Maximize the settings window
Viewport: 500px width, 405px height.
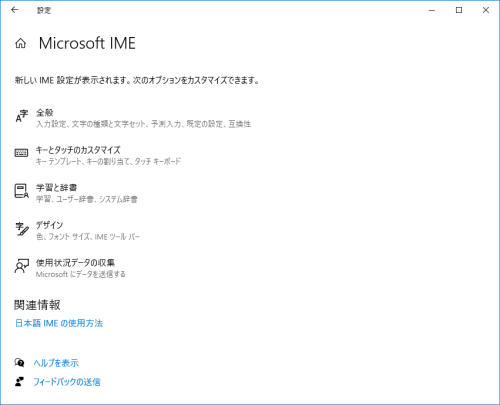pyautogui.click(x=459, y=10)
